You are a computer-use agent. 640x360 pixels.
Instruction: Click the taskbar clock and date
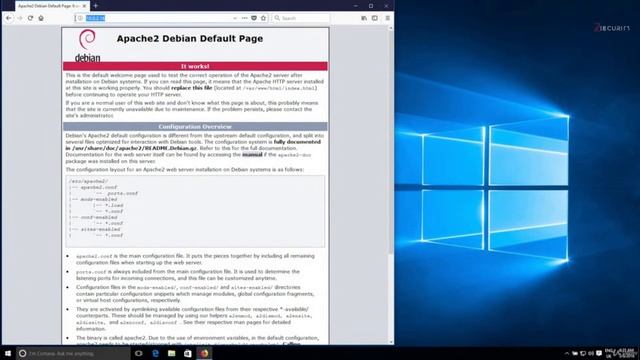(627, 353)
